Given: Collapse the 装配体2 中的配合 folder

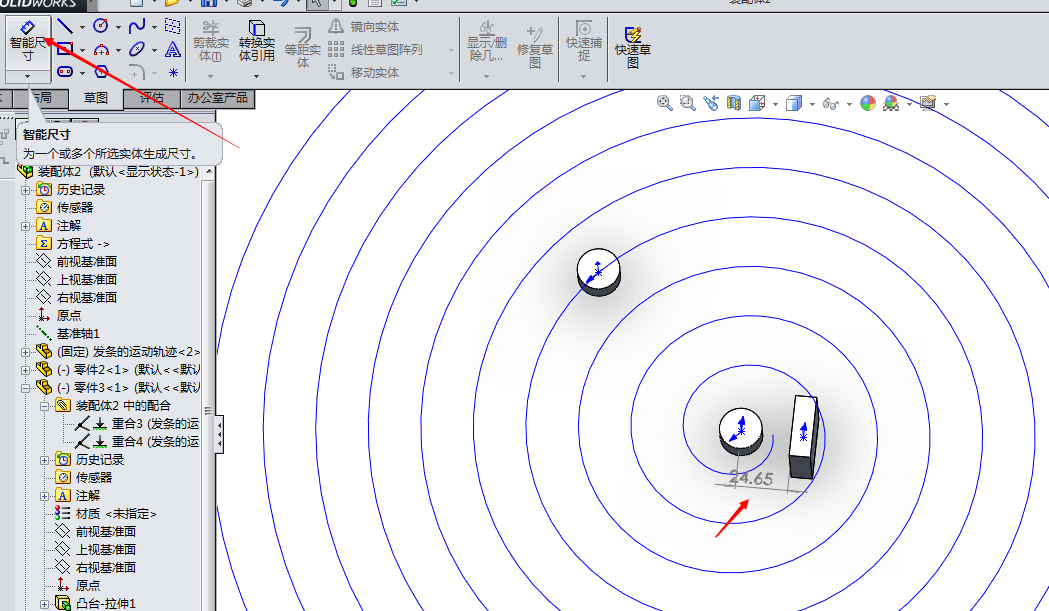Looking at the screenshot, I should pyautogui.click(x=44, y=406).
